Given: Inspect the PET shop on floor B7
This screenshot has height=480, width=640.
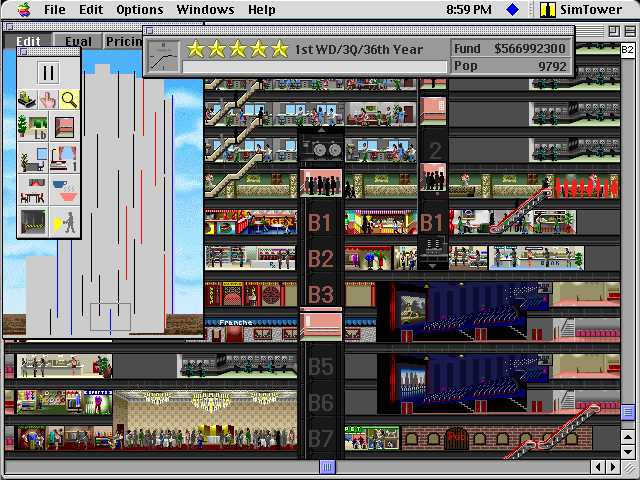Looking at the screenshot, I should [372, 438].
